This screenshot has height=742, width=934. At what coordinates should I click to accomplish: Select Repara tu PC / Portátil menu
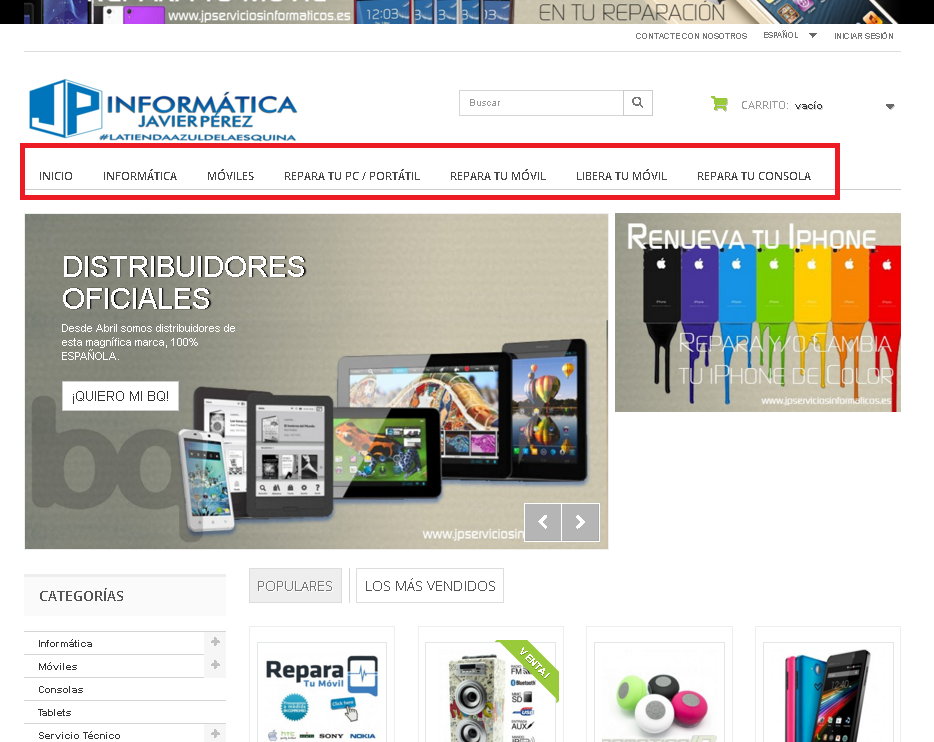[x=352, y=176]
